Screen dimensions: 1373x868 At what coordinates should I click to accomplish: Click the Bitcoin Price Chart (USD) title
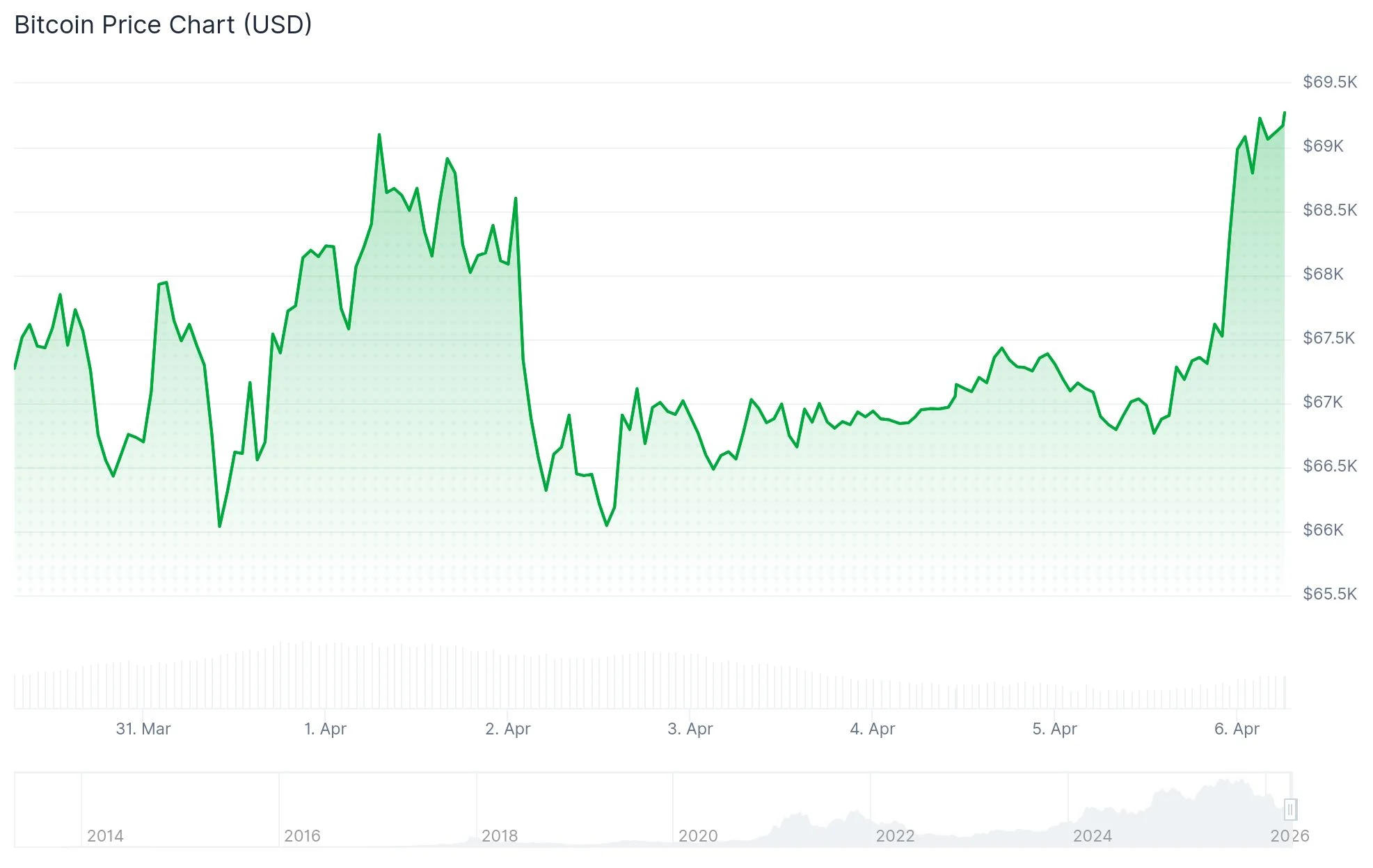point(163,25)
